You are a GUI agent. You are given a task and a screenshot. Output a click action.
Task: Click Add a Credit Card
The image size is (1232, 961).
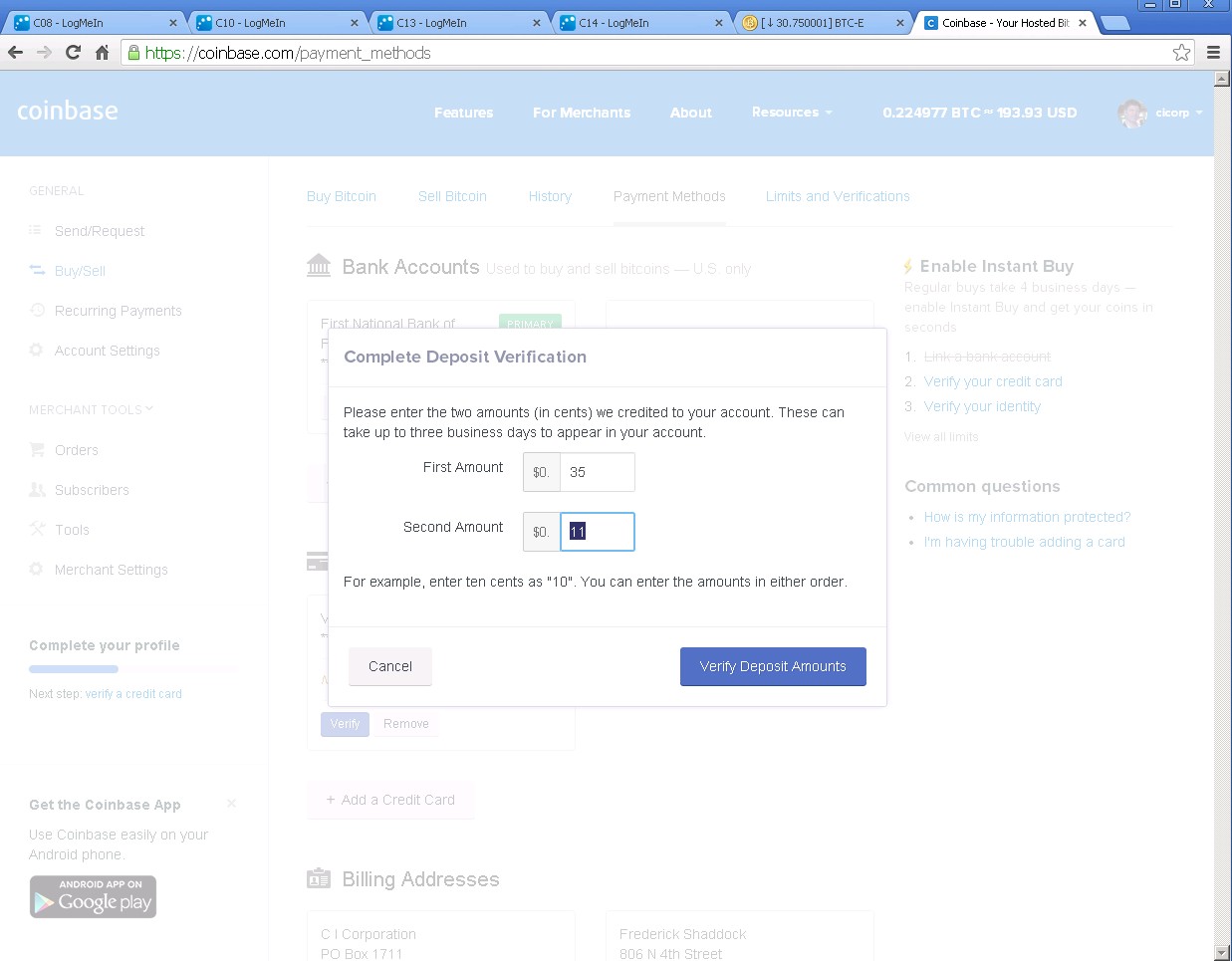point(390,800)
